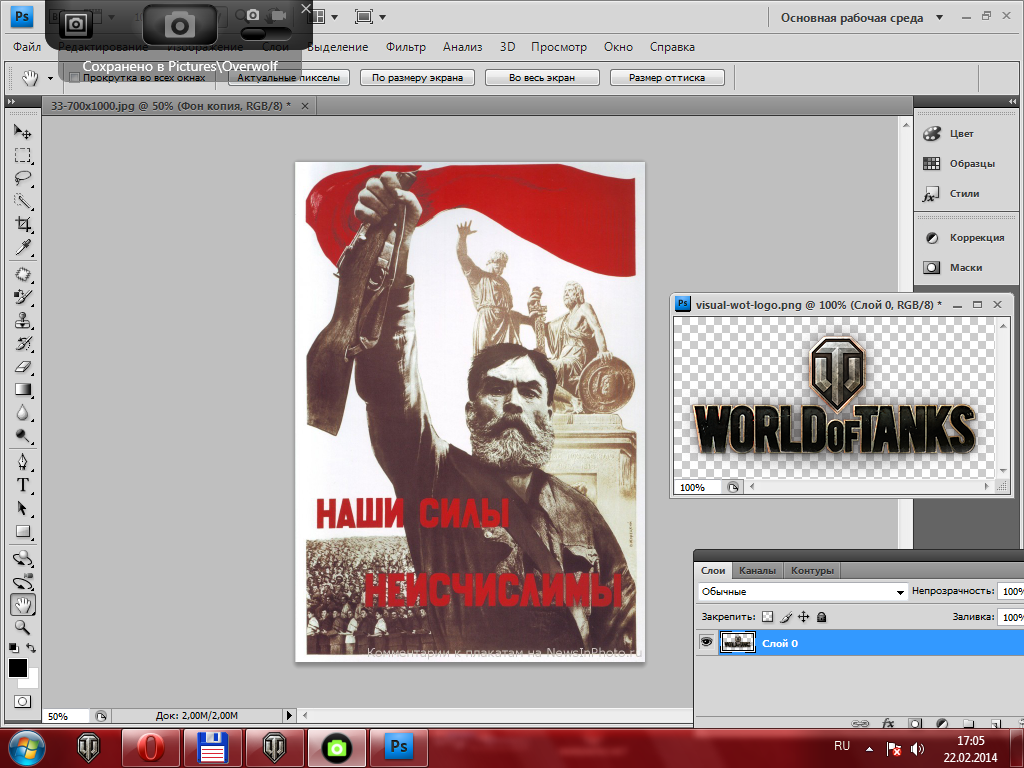Select the Pen tool

tap(23, 462)
